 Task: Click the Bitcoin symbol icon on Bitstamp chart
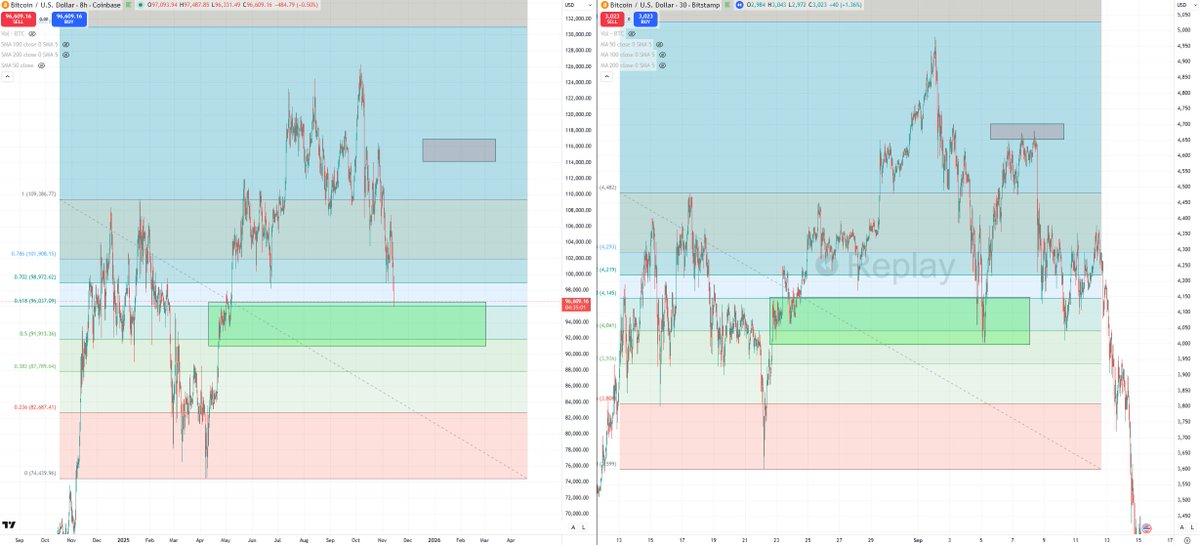coord(604,5)
